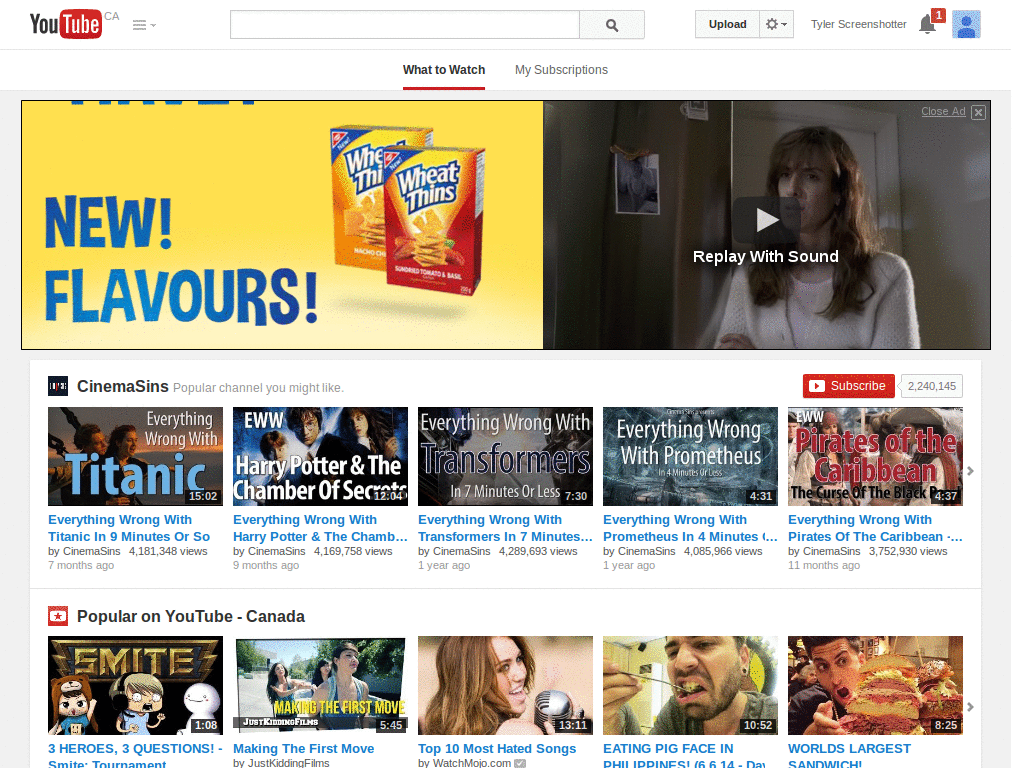Close the ad with X icon
This screenshot has width=1024, height=768.
coord(978,112)
